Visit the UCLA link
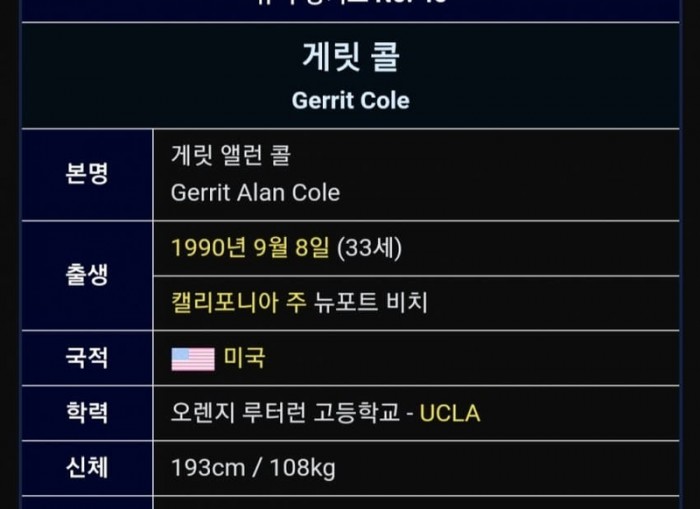The width and height of the screenshot is (700, 509). coord(449,413)
